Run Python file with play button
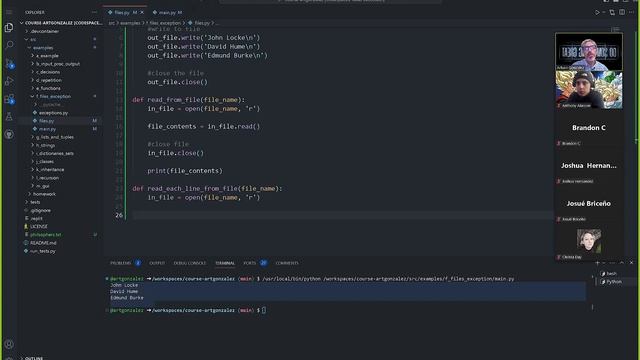This screenshot has height=360, width=640. click(597, 13)
